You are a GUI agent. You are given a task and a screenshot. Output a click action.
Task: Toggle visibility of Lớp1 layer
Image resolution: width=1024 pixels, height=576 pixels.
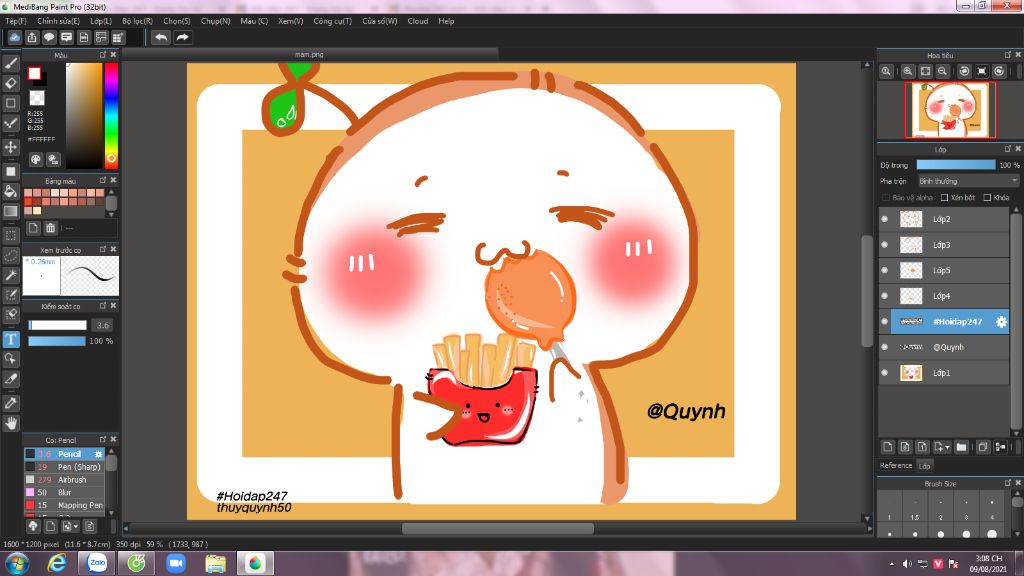pyautogui.click(x=885, y=373)
